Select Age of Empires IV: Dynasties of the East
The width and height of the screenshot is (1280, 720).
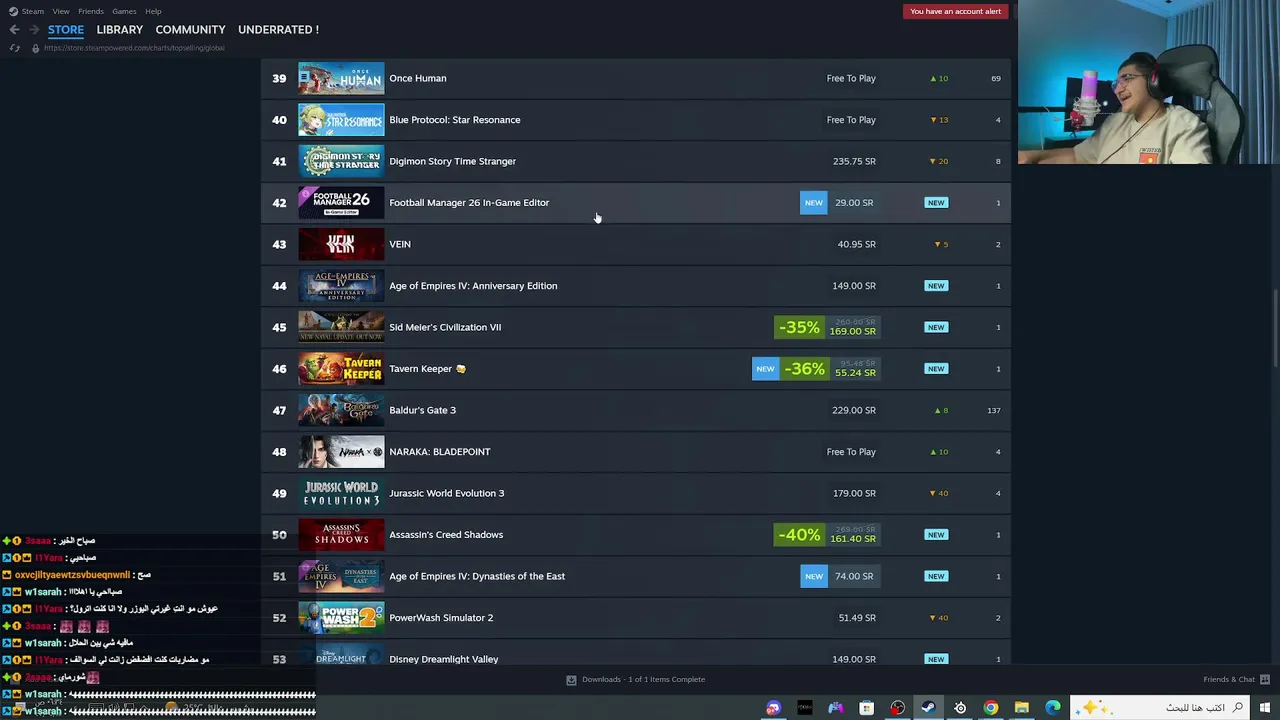(x=477, y=576)
